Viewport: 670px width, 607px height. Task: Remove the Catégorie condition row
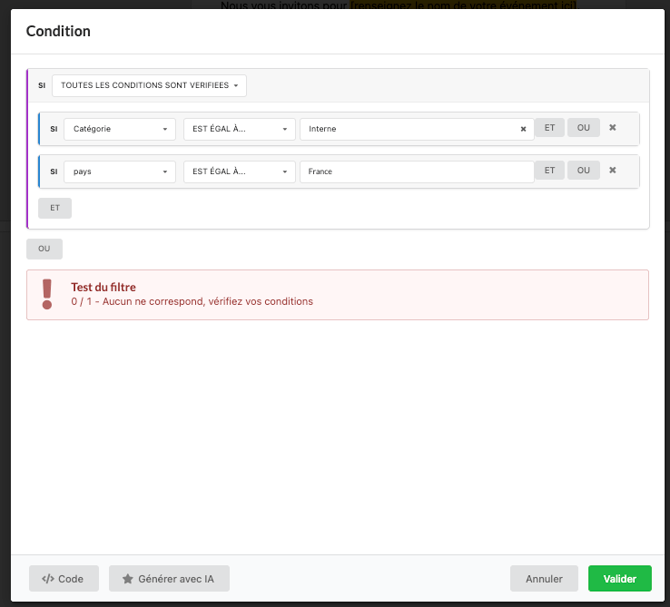(x=612, y=127)
